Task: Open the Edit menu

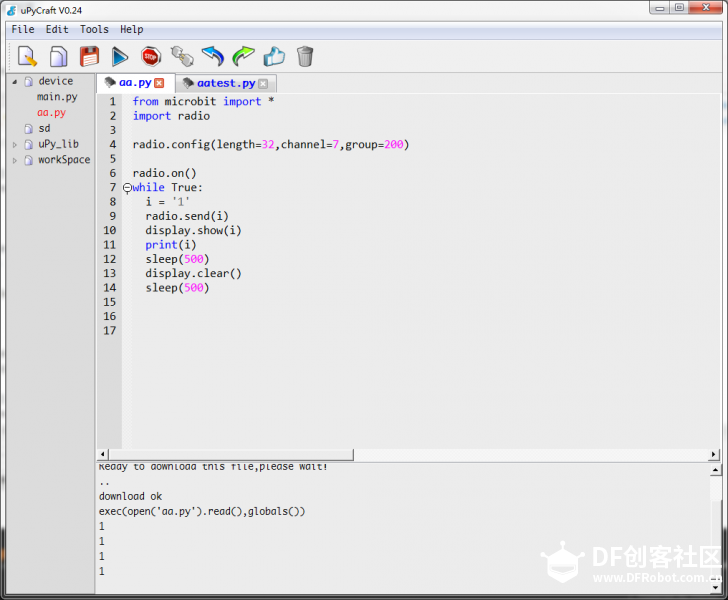Action: (57, 29)
